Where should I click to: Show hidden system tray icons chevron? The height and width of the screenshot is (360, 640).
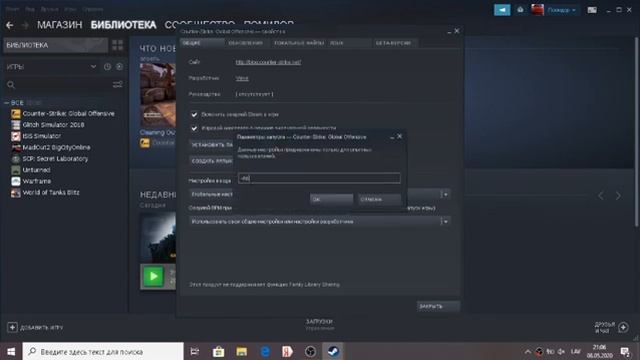[x=528, y=351]
